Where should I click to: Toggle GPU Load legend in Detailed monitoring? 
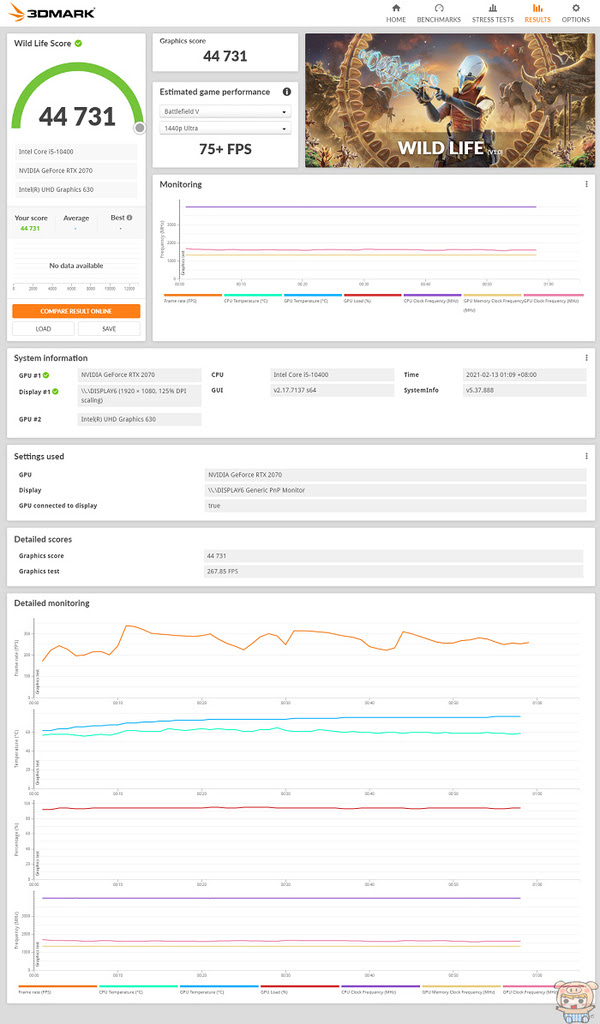pos(300,989)
